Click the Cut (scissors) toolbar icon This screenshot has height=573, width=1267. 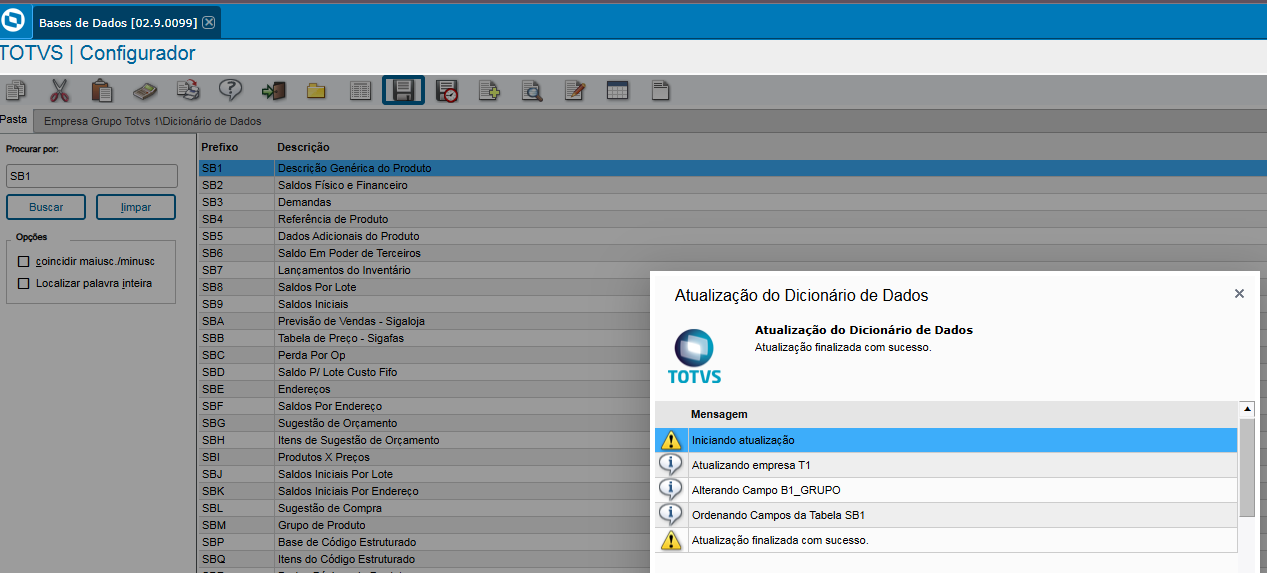coord(59,91)
